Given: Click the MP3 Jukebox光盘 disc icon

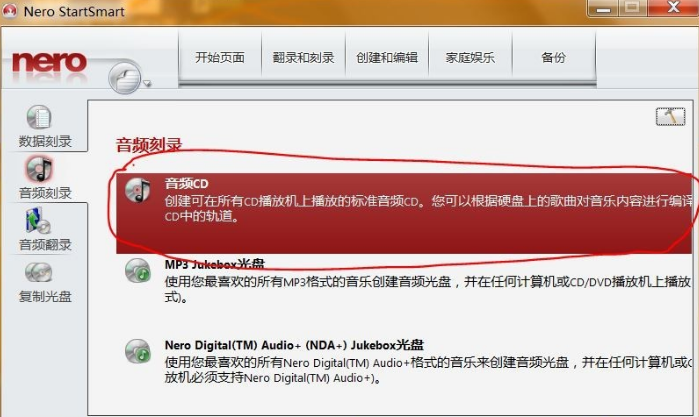Looking at the screenshot, I should pyautogui.click(x=138, y=270).
